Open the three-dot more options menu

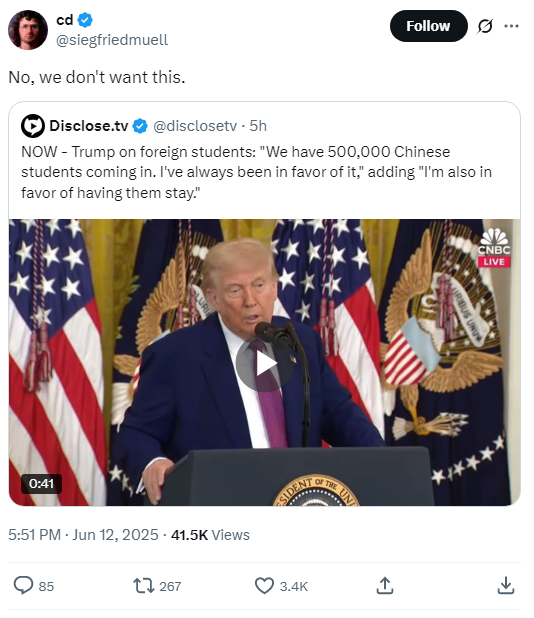click(511, 26)
